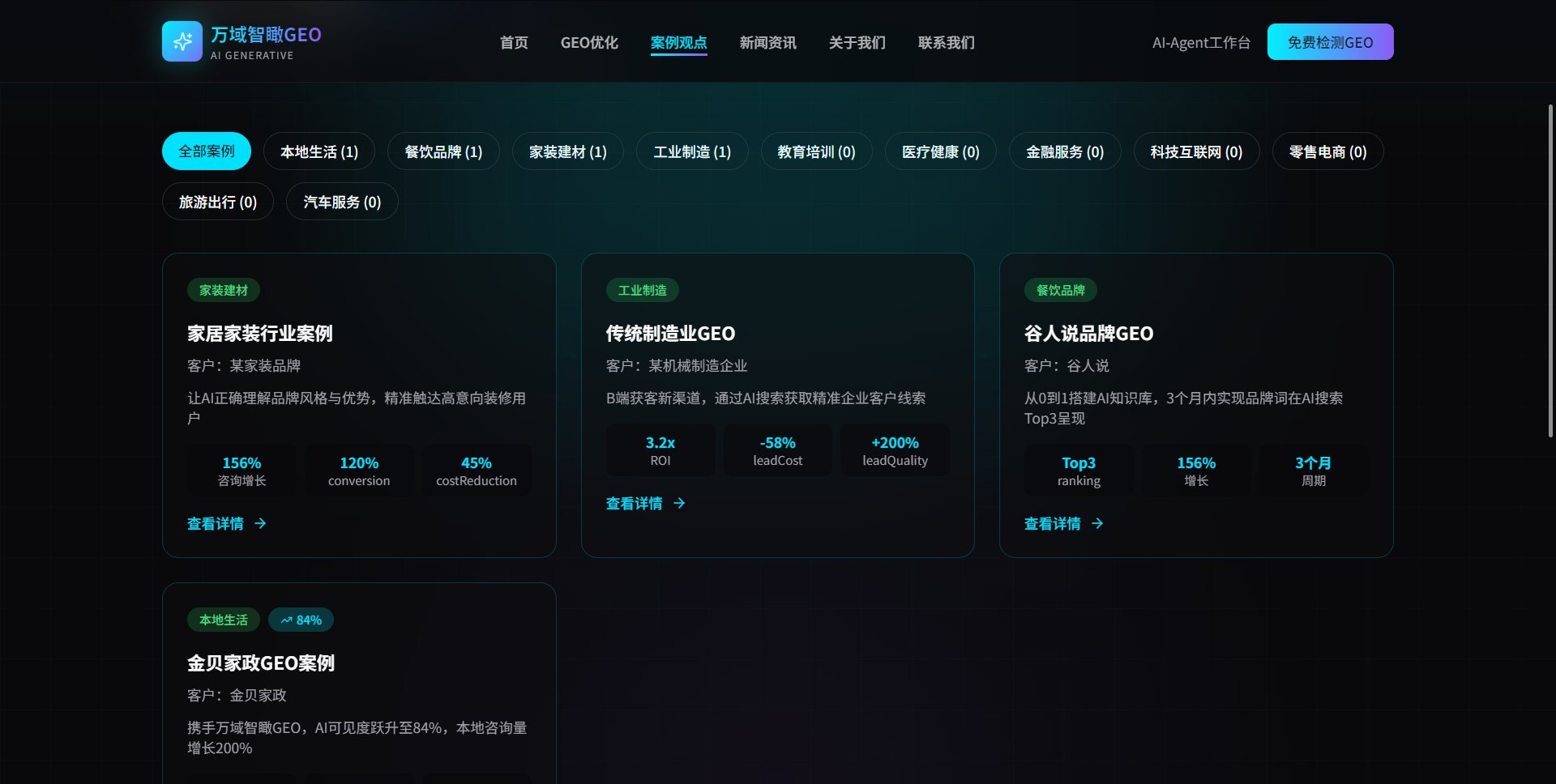
Task: Click the arrow icon next to 家居家装行业案例 查看详情
Action: click(x=260, y=524)
